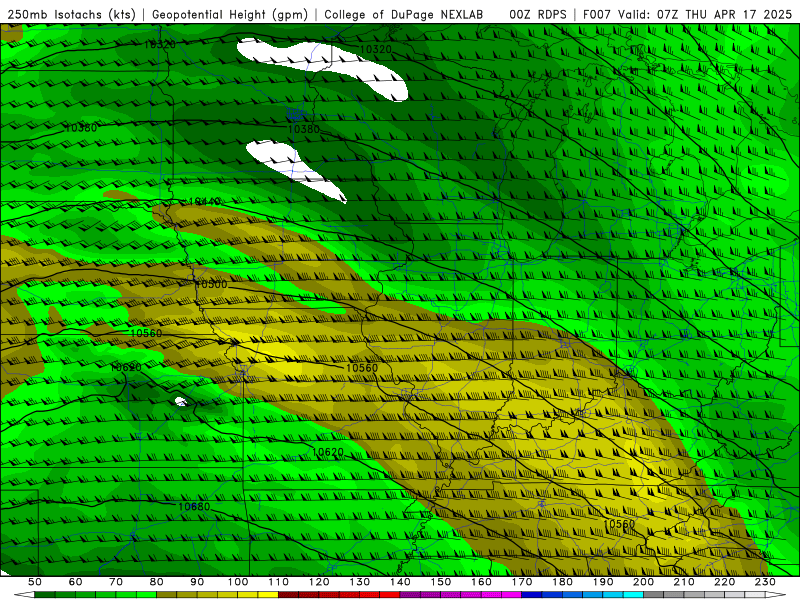The image size is (800, 600).
Task: Click the legend value 200
Action: click(643, 582)
